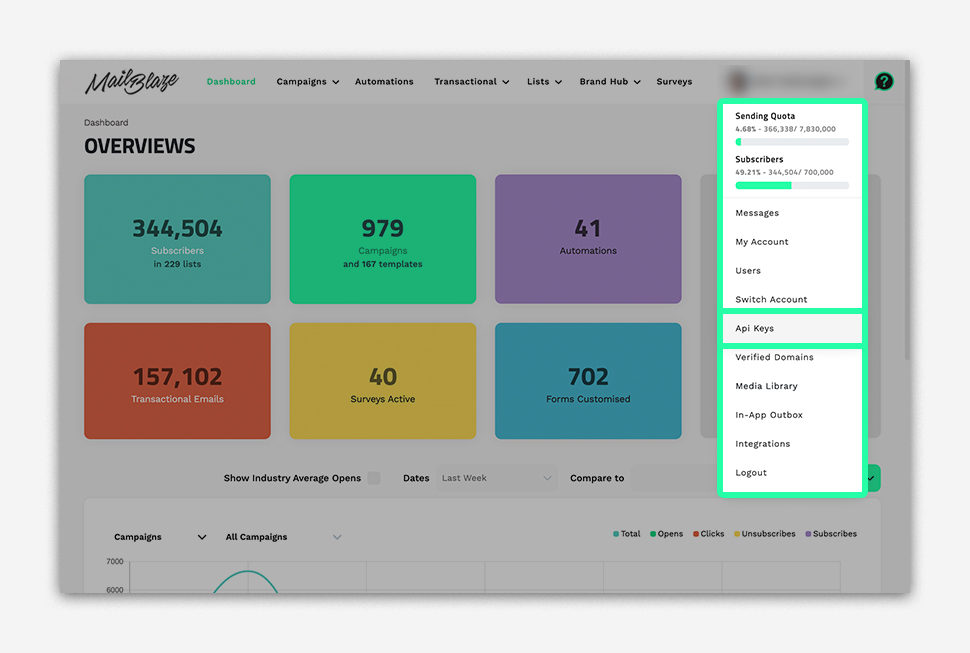The width and height of the screenshot is (970, 653).
Task: Click the green help question mark icon
Action: pyautogui.click(x=883, y=82)
